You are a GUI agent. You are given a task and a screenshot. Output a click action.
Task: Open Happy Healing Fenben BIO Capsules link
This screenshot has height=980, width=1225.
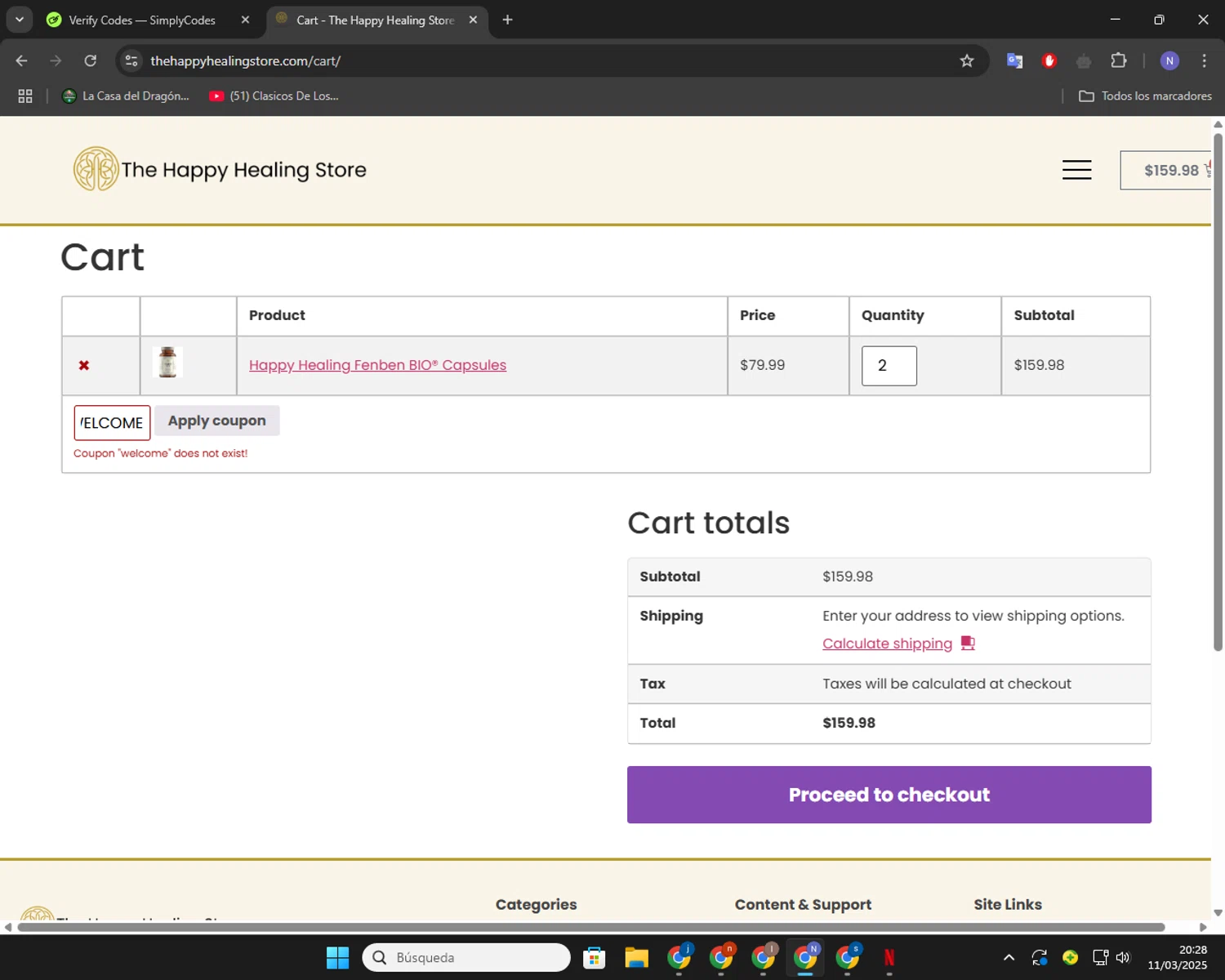tap(377, 365)
